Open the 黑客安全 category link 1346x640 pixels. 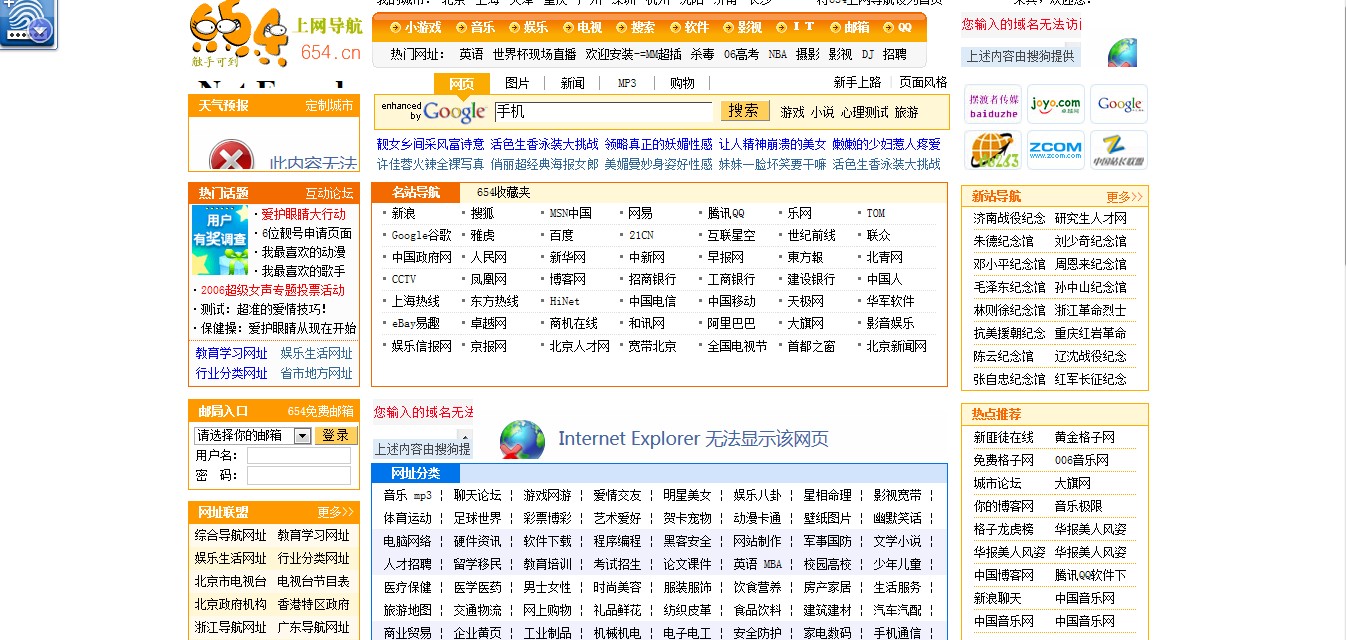tap(688, 541)
